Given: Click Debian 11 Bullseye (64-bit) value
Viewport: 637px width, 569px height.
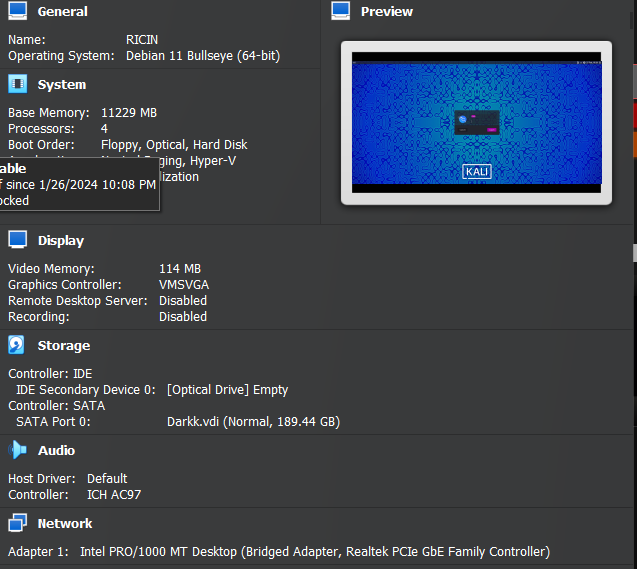Looking at the screenshot, I should (x=203, y=56).
